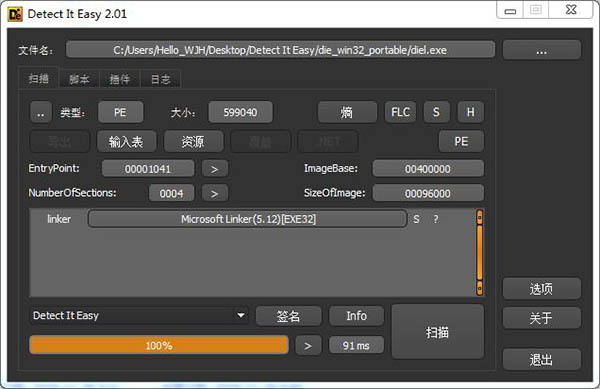
Task: Open the 熵 entropy button
Action: [x=347, y=112]
